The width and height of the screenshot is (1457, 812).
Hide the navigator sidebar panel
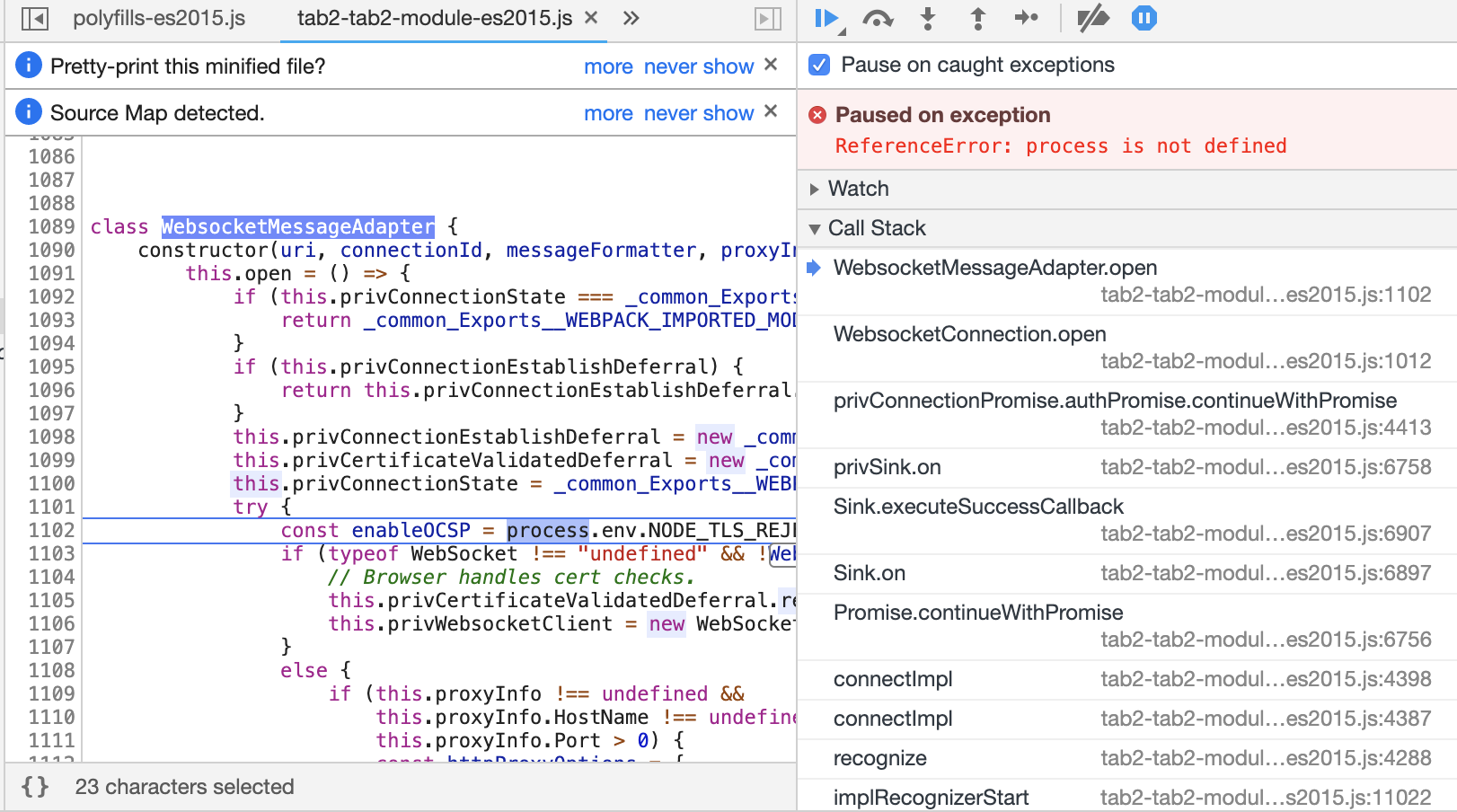[36, 17]
